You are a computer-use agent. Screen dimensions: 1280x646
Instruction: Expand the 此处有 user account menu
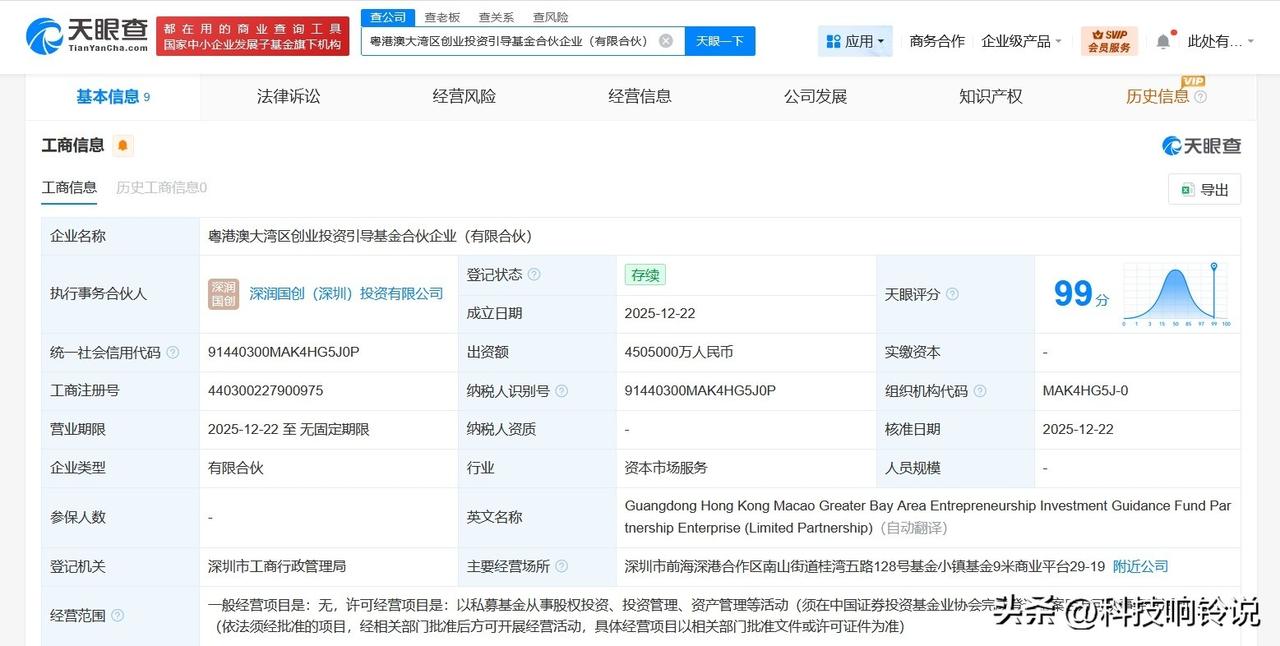point(1220,41)
